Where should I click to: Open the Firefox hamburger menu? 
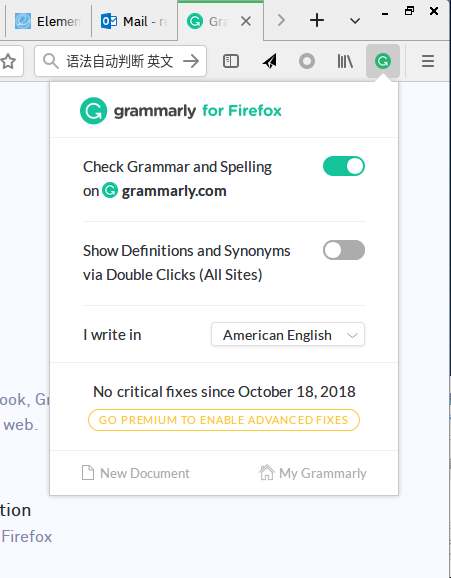(x=428, y=61)
